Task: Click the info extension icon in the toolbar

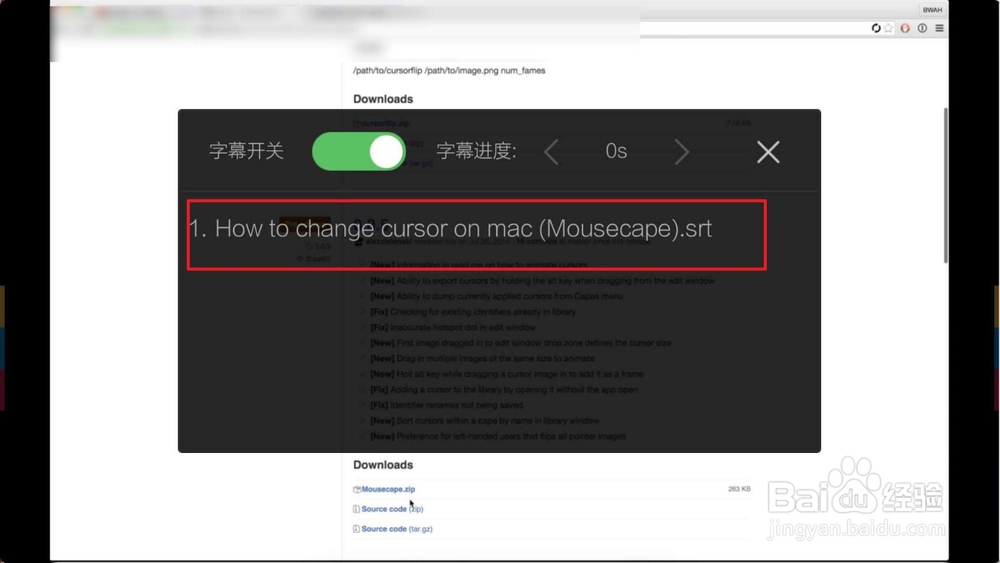Action: [x=922, y=28]
